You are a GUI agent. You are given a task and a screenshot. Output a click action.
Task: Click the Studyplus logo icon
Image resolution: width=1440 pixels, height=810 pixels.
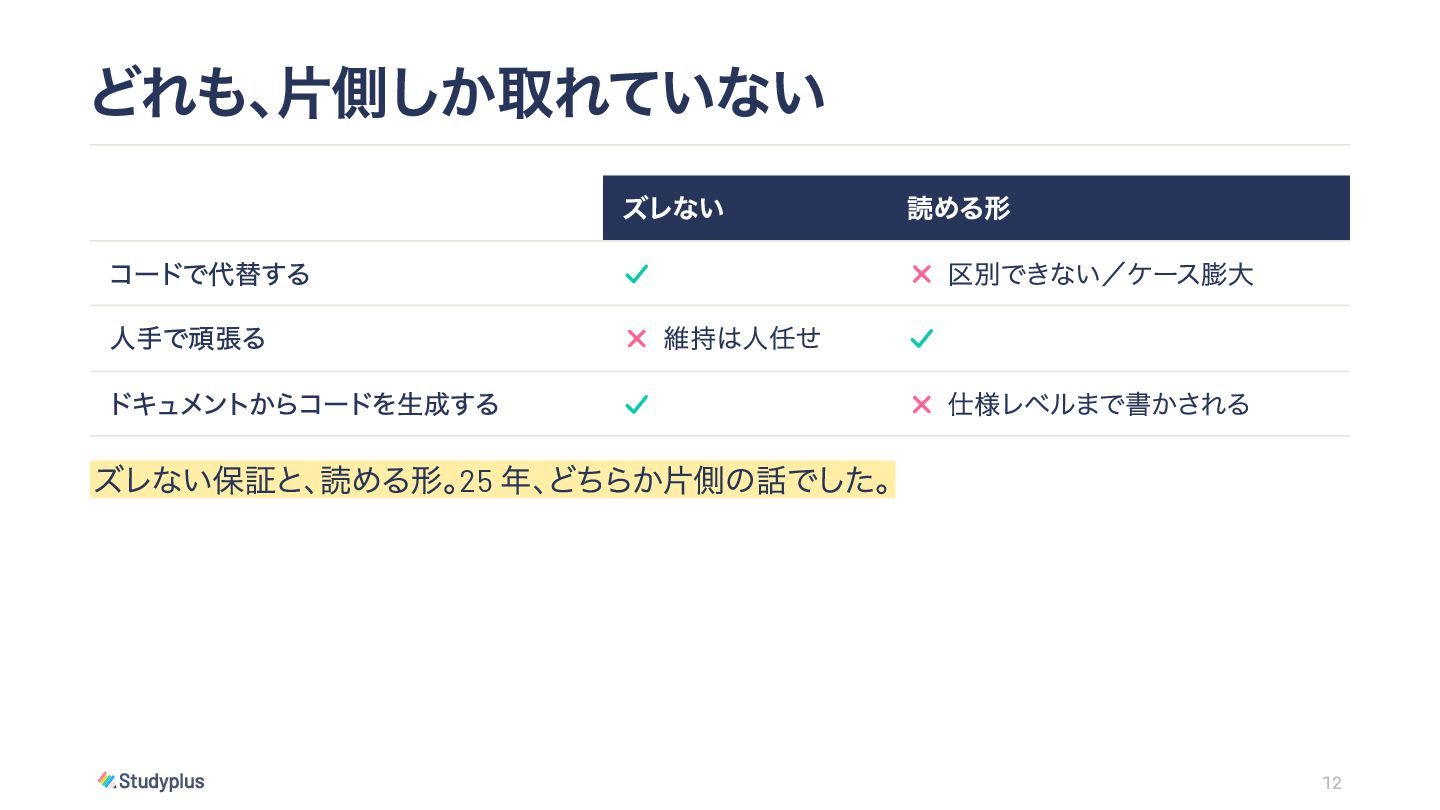[x=107, y=780]
